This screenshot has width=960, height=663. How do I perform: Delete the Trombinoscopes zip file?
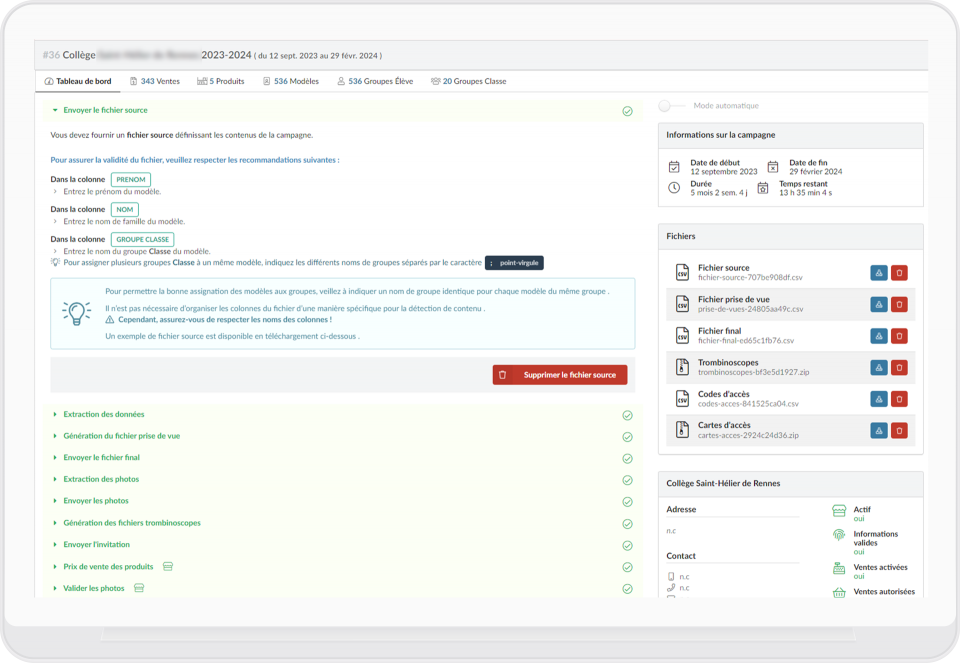(x=899, y=367)
